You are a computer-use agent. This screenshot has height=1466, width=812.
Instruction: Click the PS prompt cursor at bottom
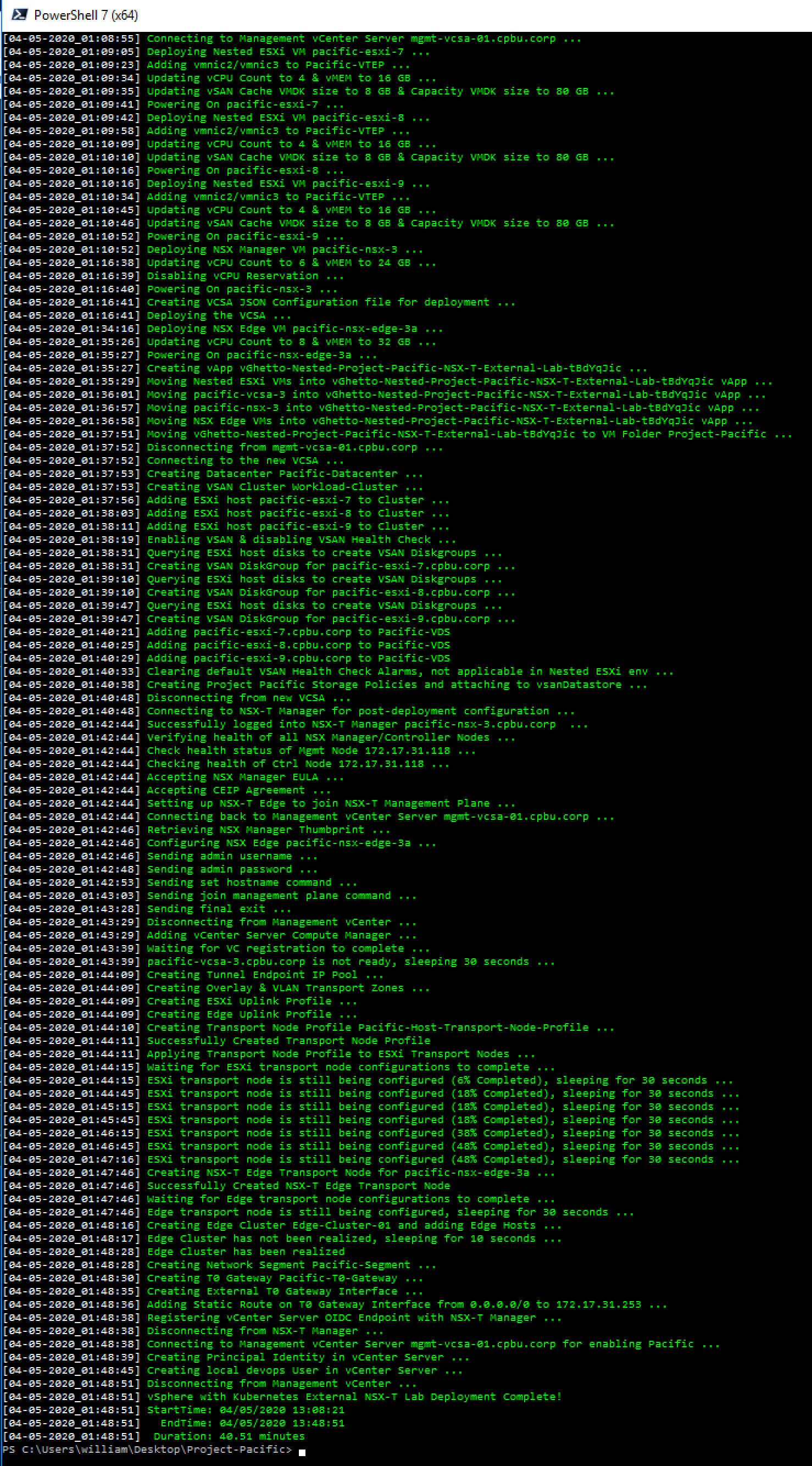click(x=302, y=1452)
